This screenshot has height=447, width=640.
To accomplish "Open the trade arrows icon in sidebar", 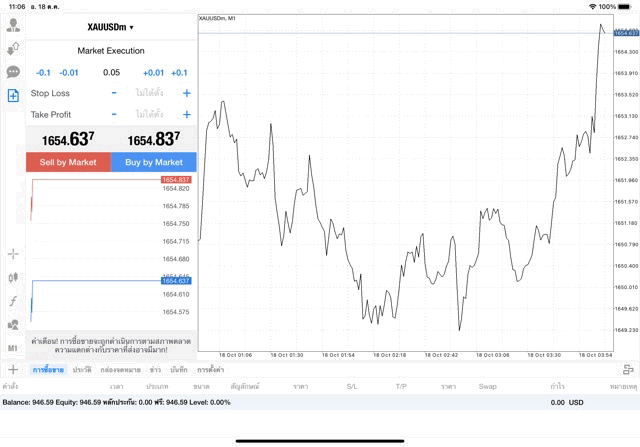I will click(x=13, y=48).
